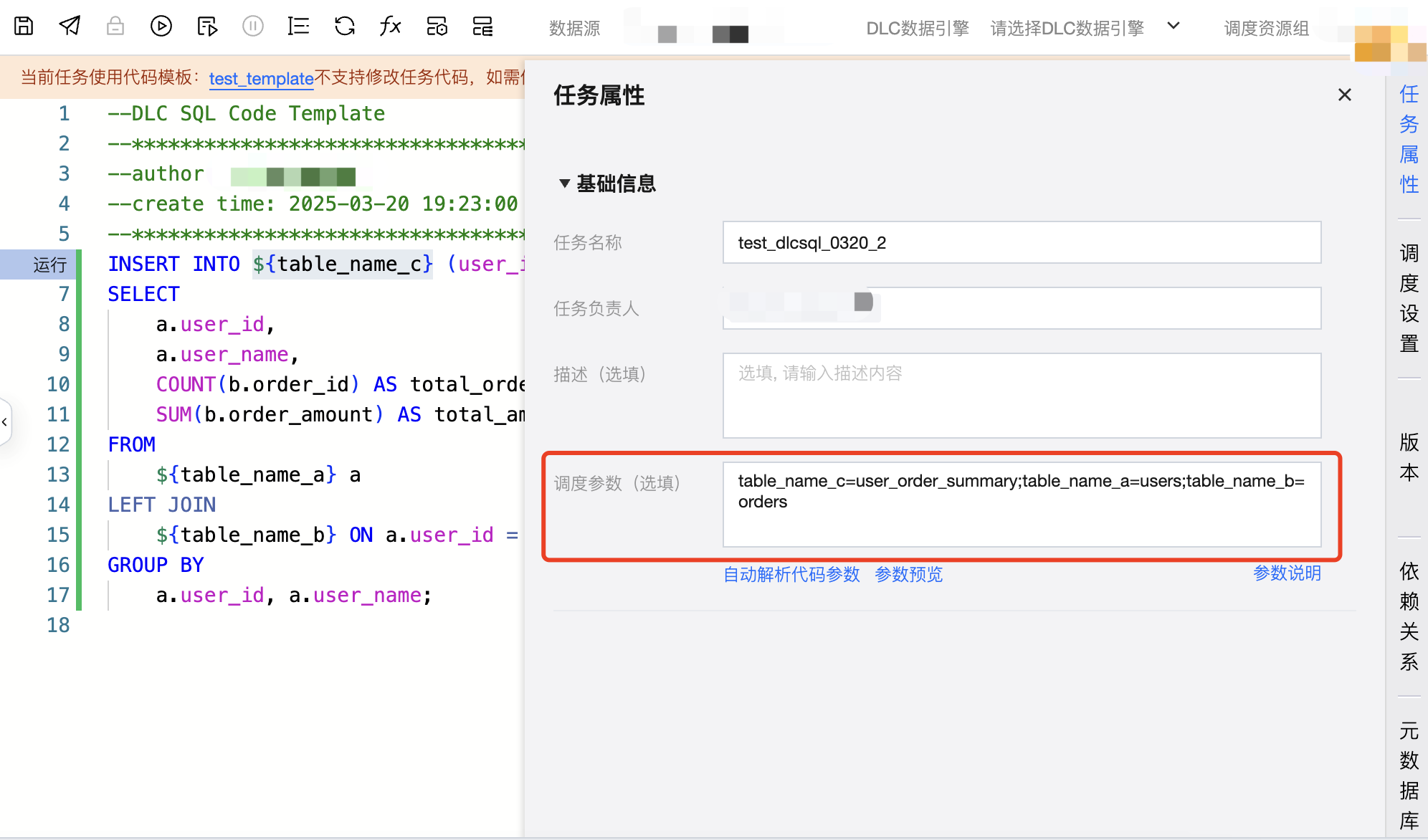The width and height of the screenshot is (1428, 840).
Task: Click the 任务名称 input field
Action: [x=1022, y=243]
